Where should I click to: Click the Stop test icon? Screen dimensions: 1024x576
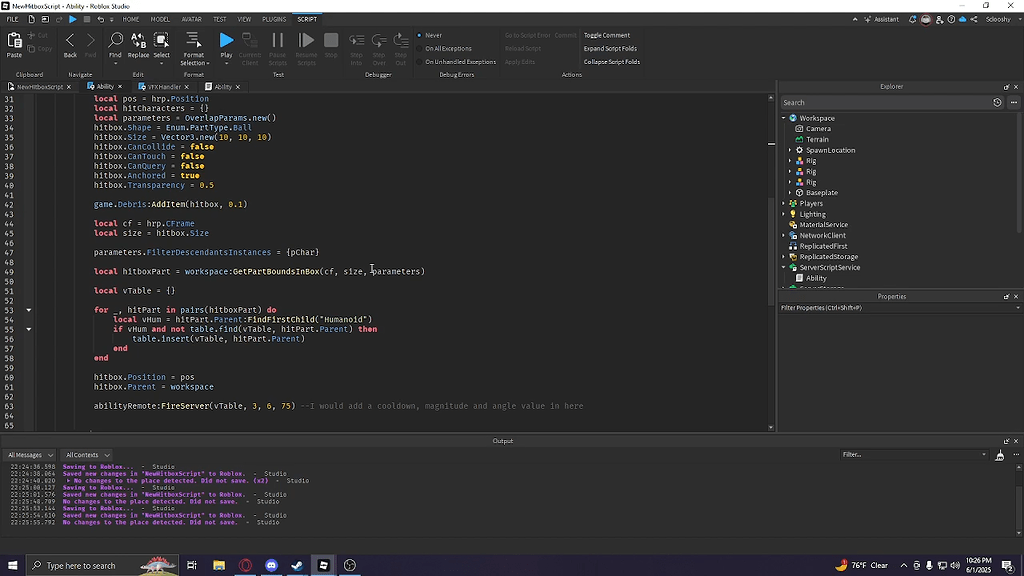pyautogui.click(x=330, y=42)
